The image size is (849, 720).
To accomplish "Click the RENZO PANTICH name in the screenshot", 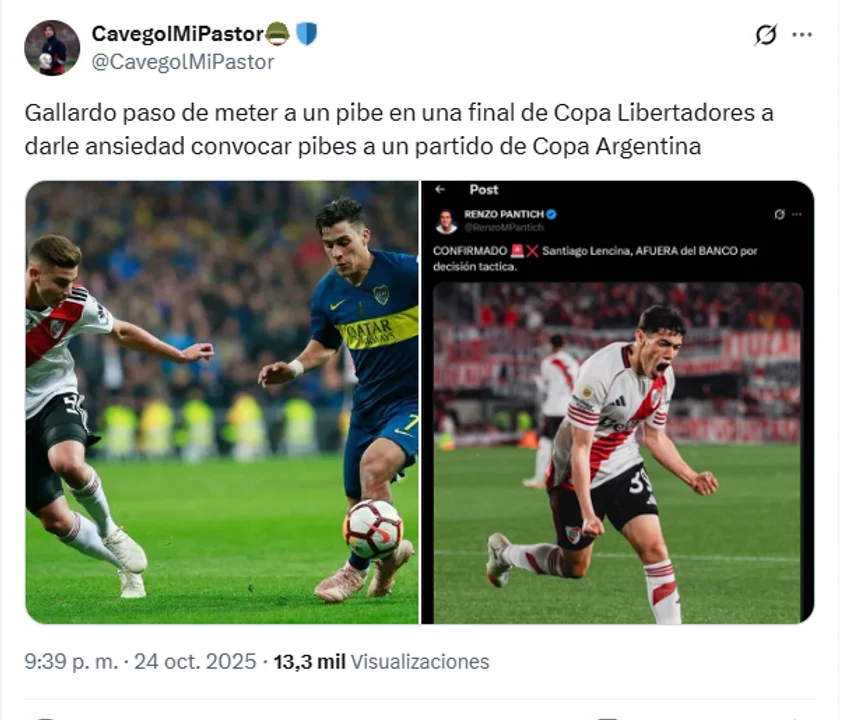I will (504, 214).
